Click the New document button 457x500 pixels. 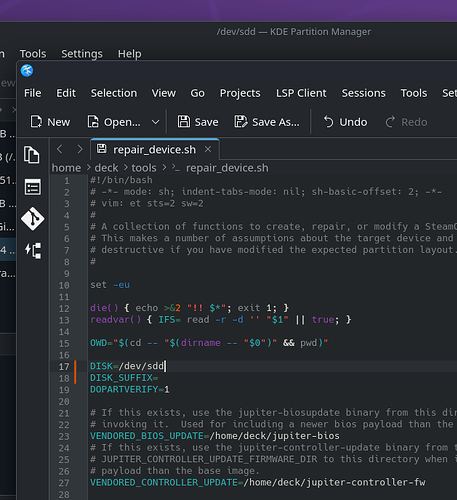50,122
